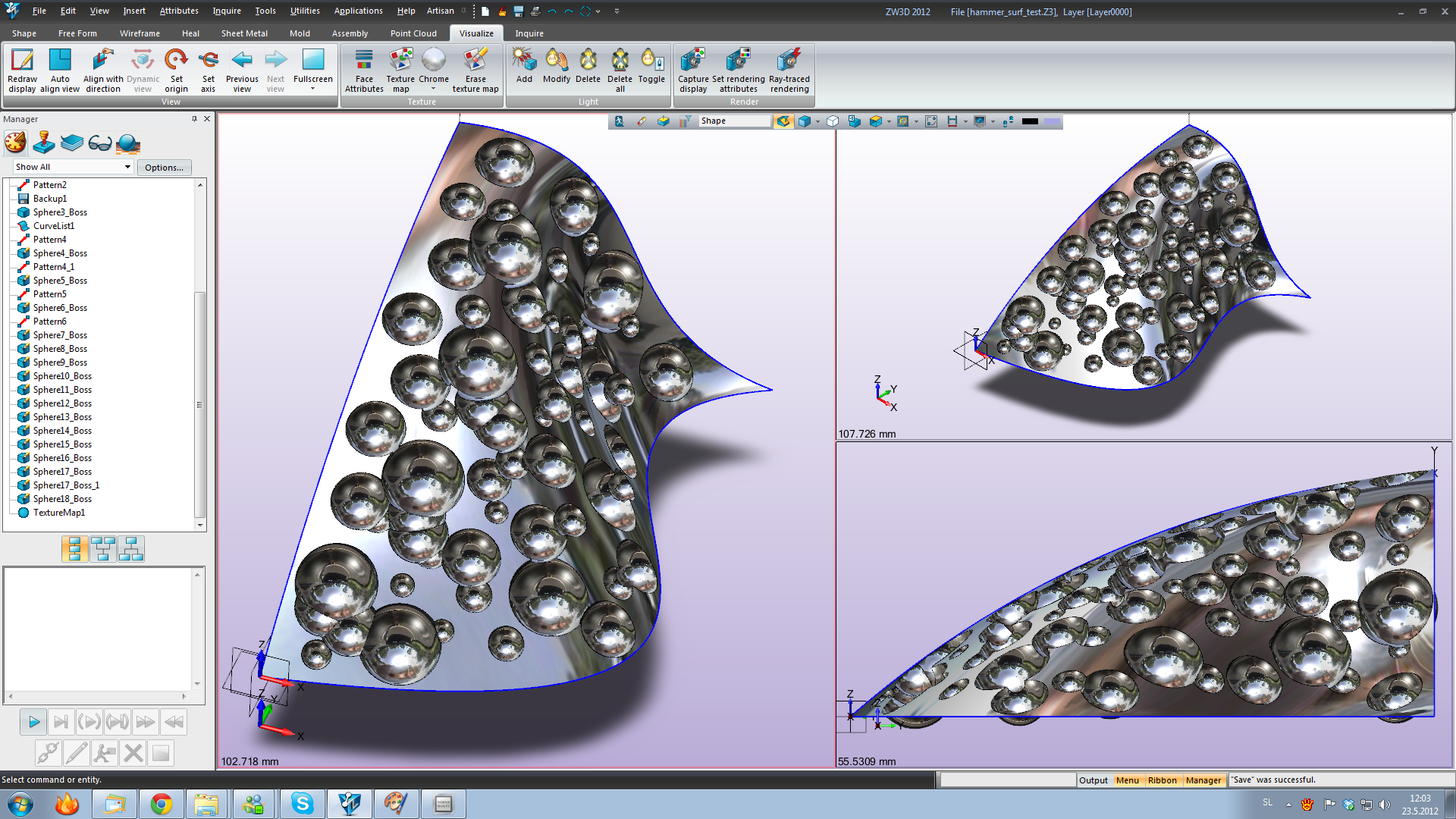This screenshot has height=819, width=1456.
Task: Open the Attributes menu
Action: pos(179,11)
